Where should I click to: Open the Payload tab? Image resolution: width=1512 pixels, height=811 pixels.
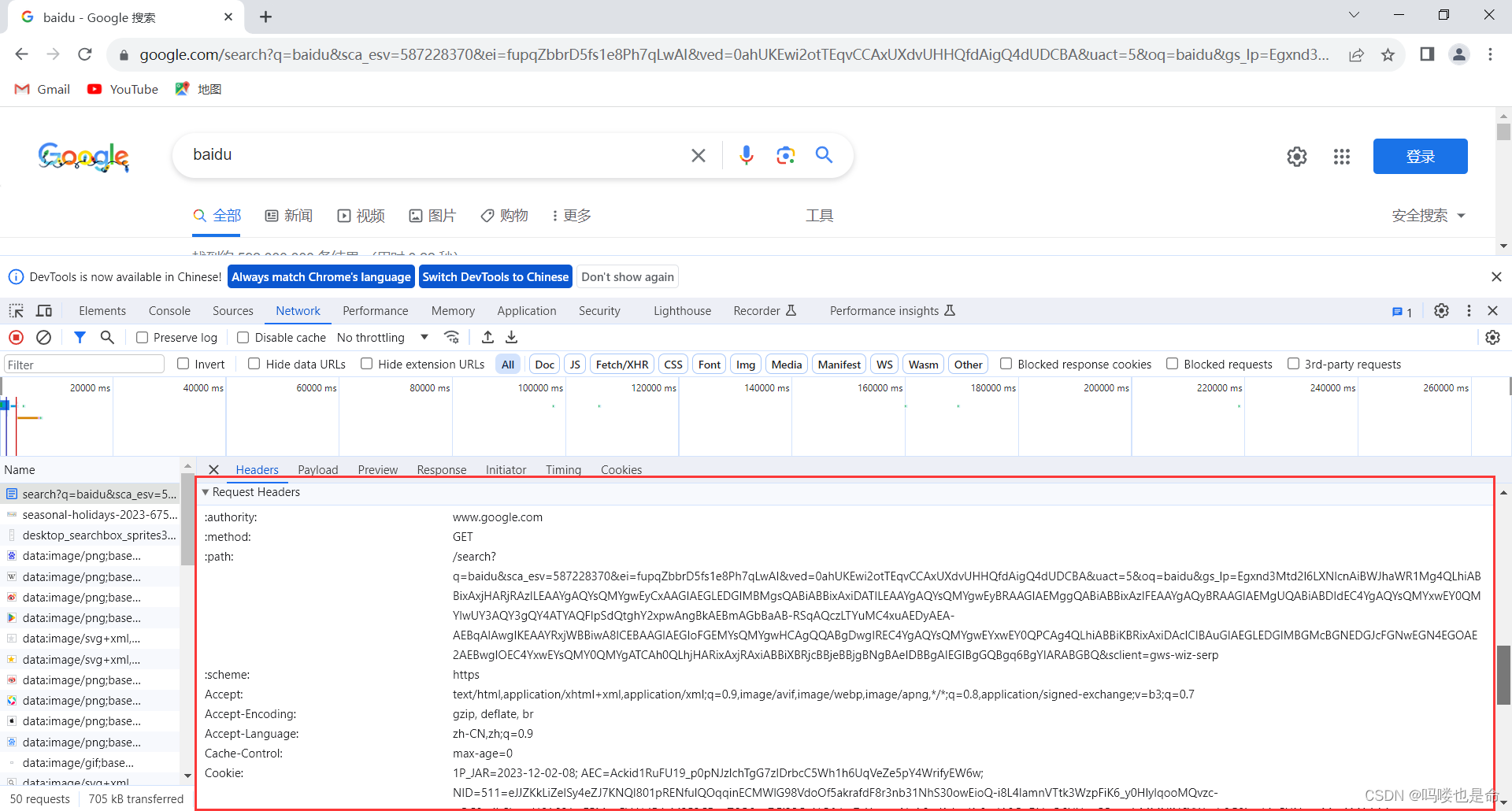tap(318, 469)
